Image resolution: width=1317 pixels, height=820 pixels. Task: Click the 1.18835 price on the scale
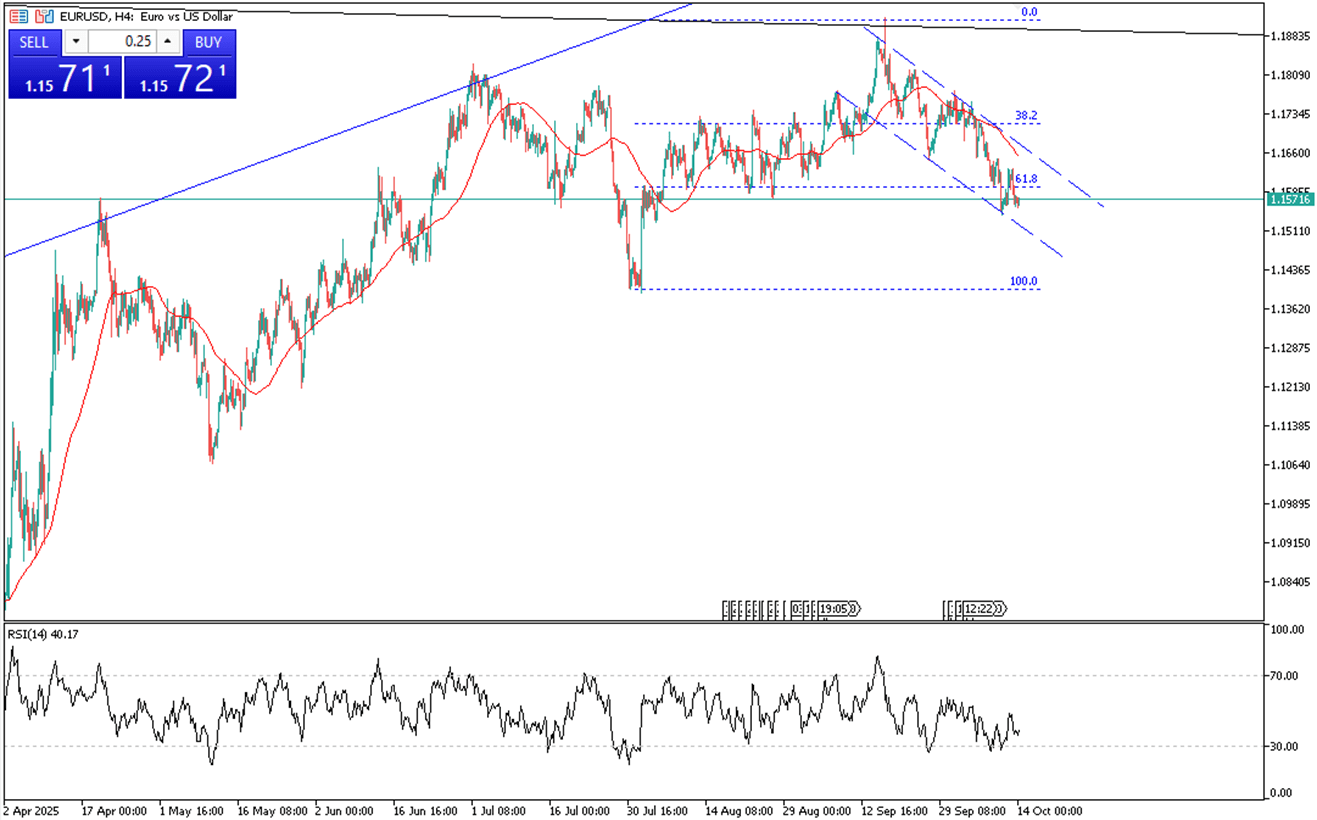[x=1290, y=37]
